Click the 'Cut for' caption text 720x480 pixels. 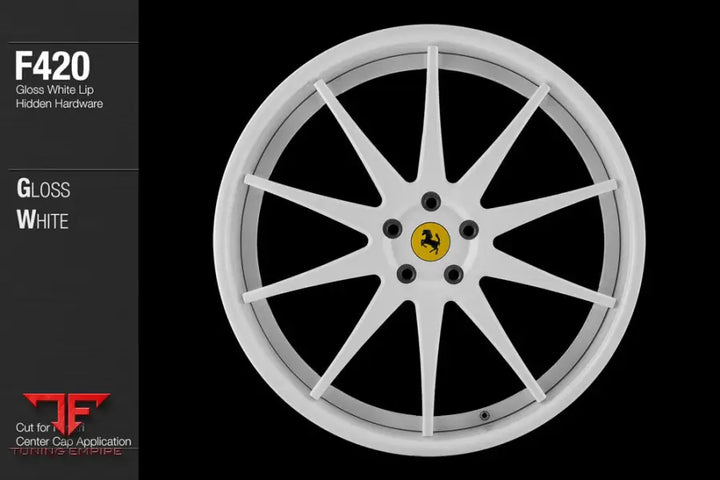click(x=33, y=428)
